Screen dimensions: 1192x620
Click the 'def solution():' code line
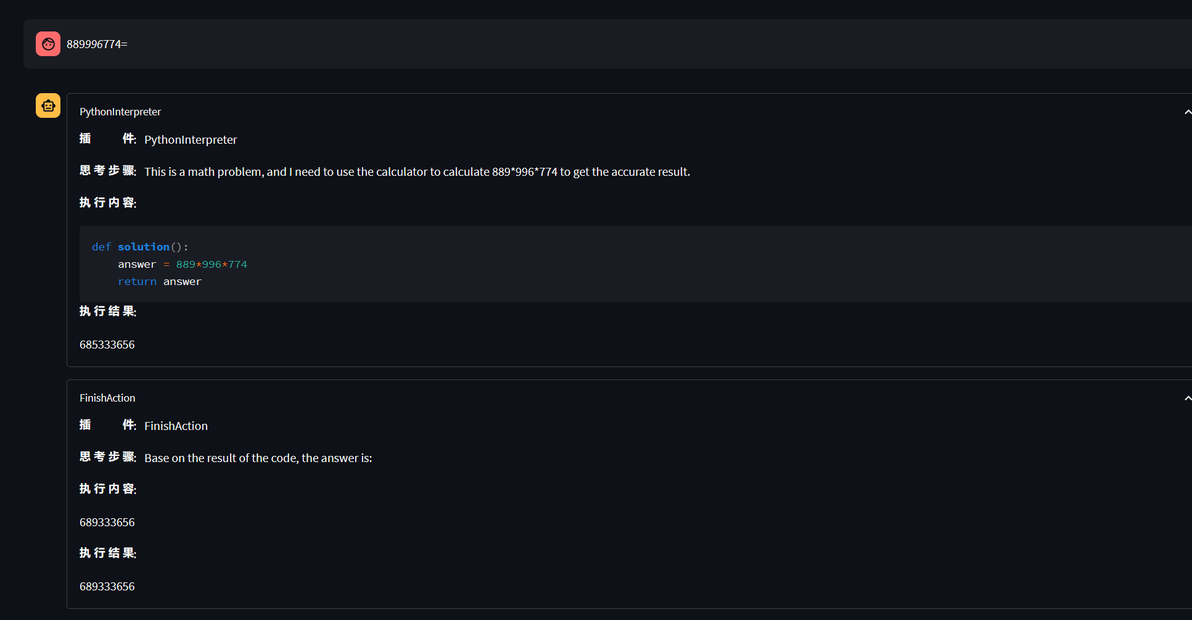point(140,247)
